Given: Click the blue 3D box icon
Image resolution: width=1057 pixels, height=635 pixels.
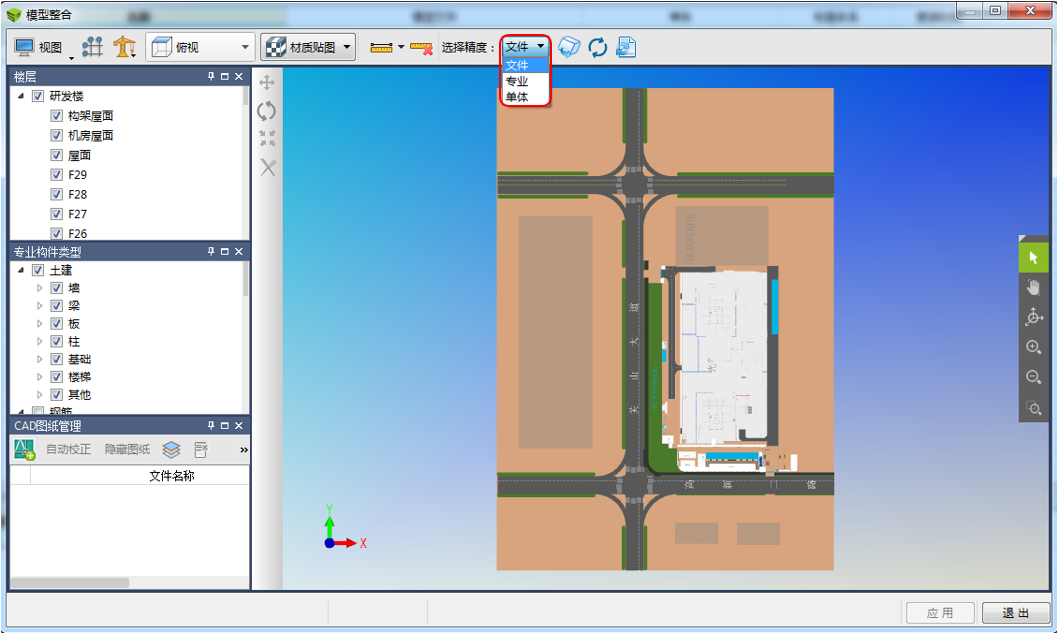Looking at the screenshot, I should point(568,47).
